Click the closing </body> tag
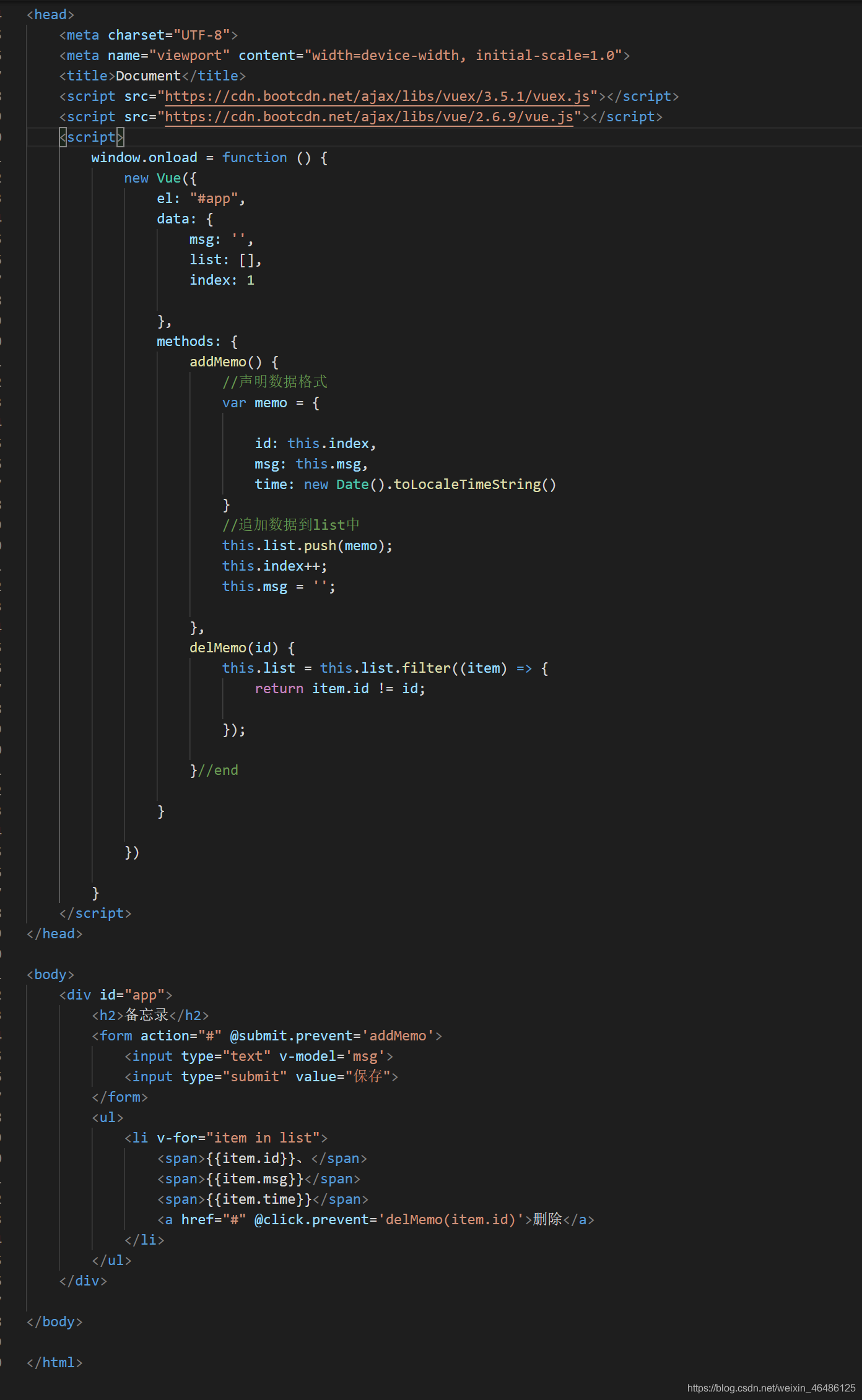 54,1322
